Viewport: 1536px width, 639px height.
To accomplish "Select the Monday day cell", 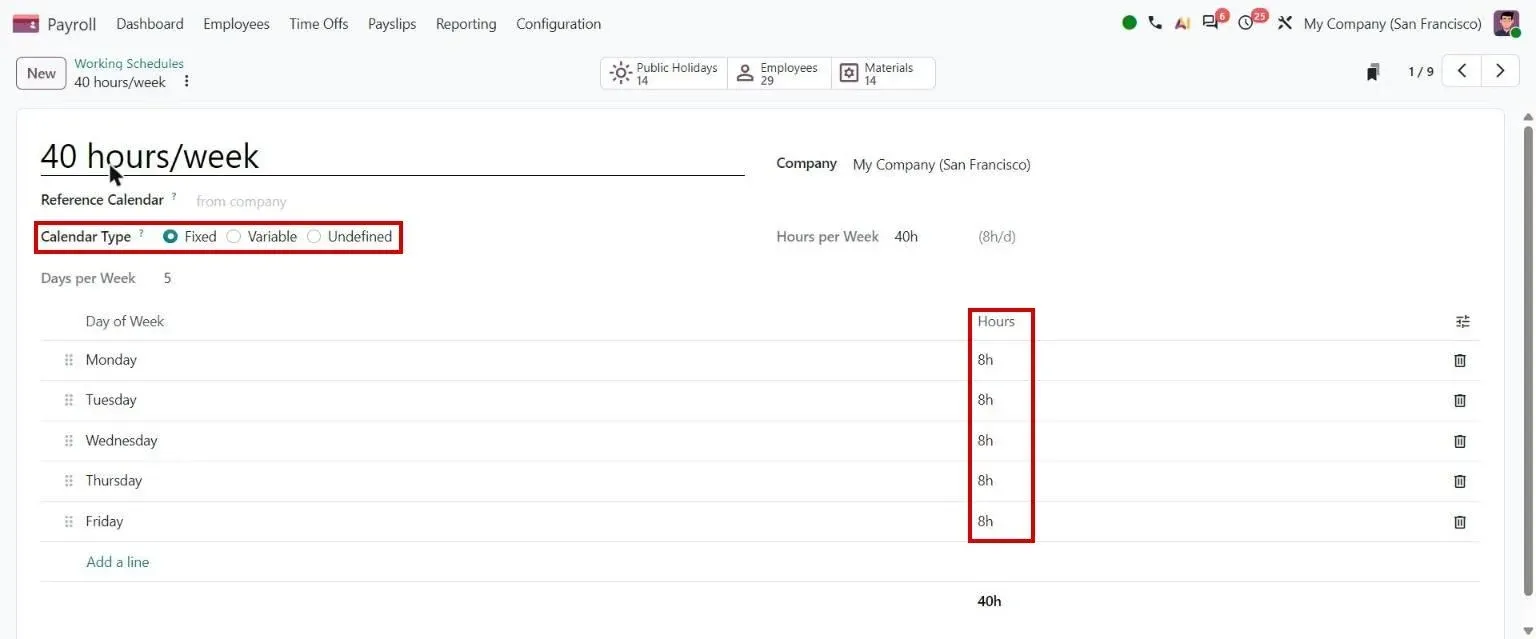I will (x=111, y=360).
